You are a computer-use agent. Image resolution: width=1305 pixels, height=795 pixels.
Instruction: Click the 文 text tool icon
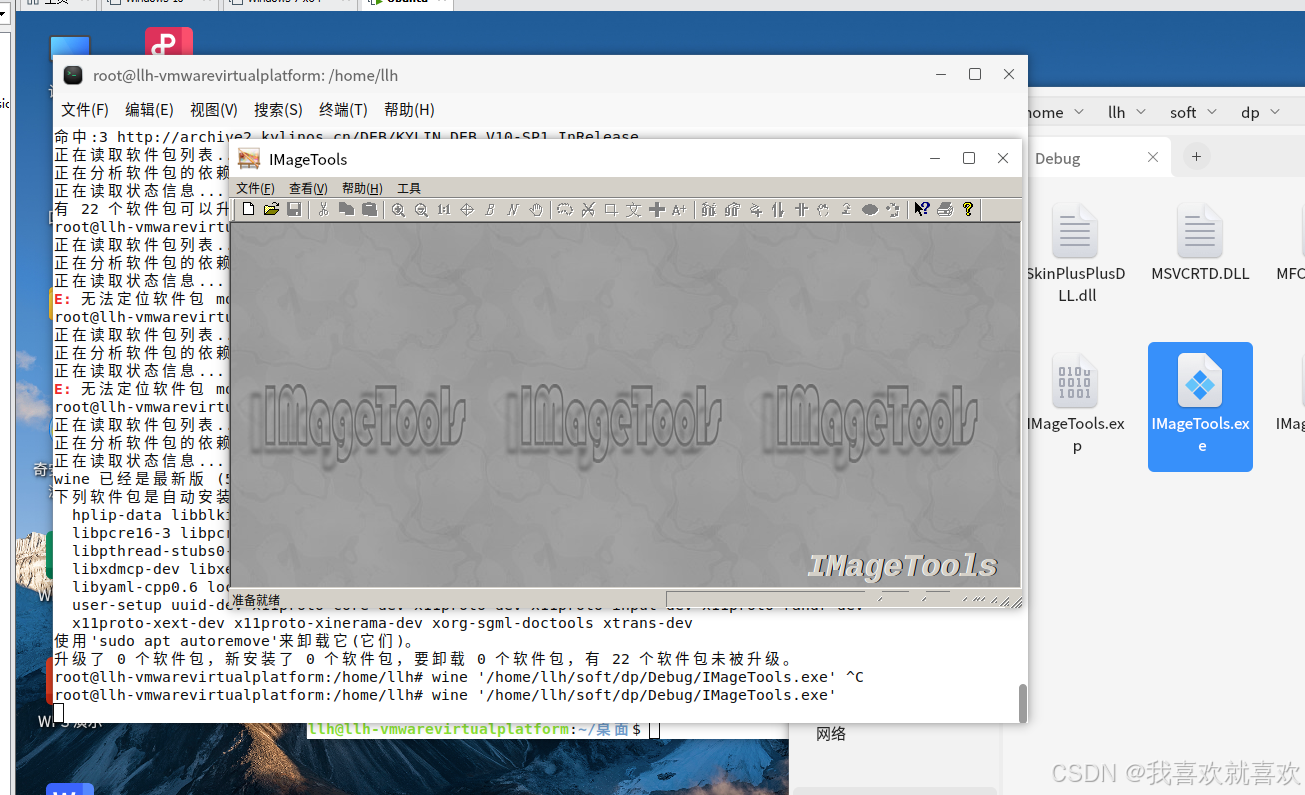(x=634, y=210)
